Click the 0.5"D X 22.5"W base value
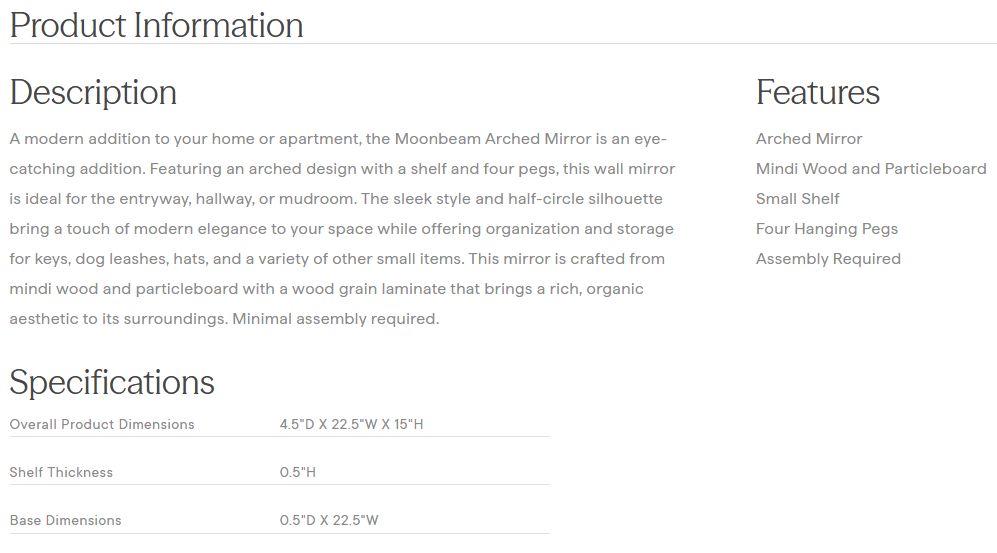The width and height of the screenshot is (997, 553). (329, 520)
